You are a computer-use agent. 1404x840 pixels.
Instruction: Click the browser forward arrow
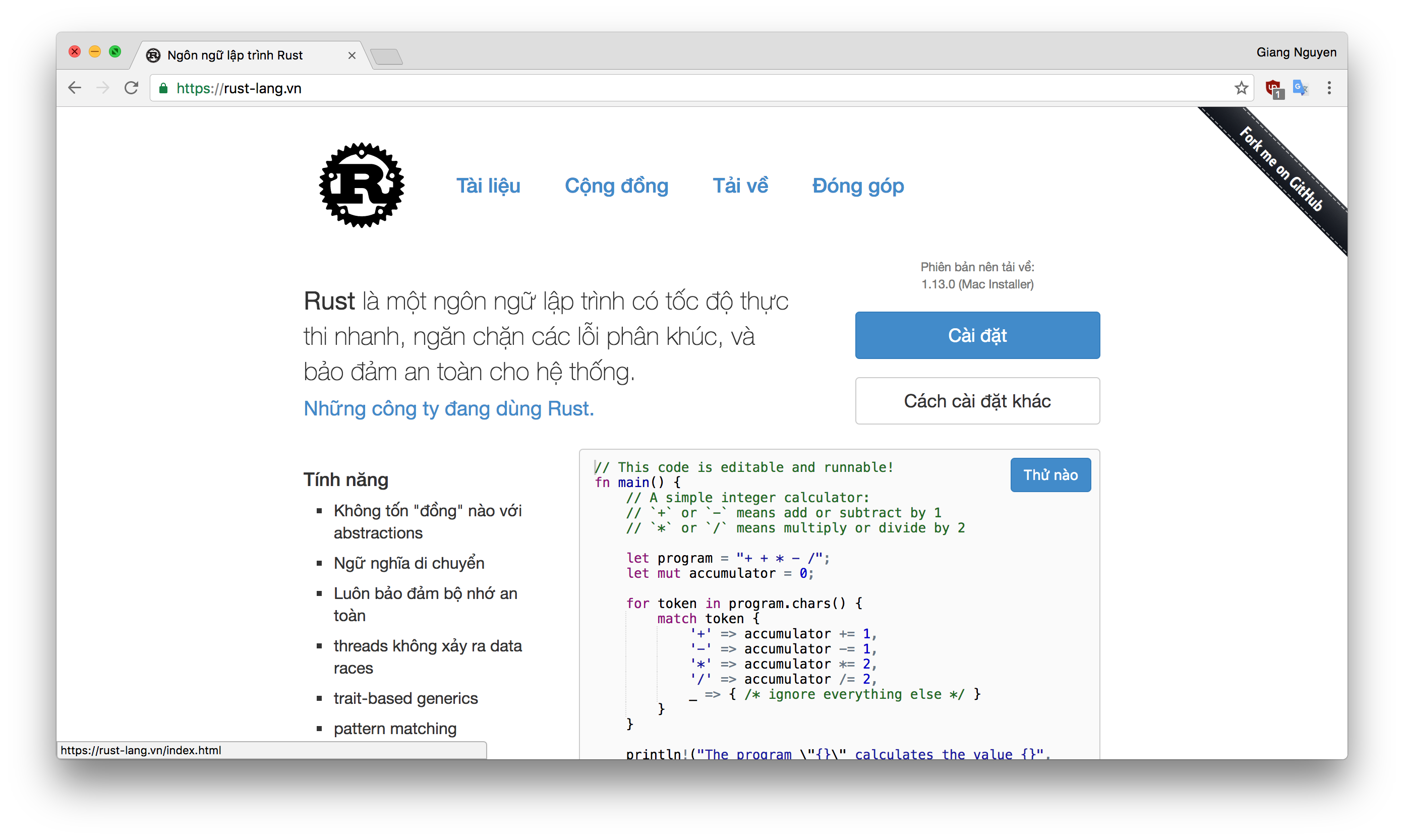102,88
